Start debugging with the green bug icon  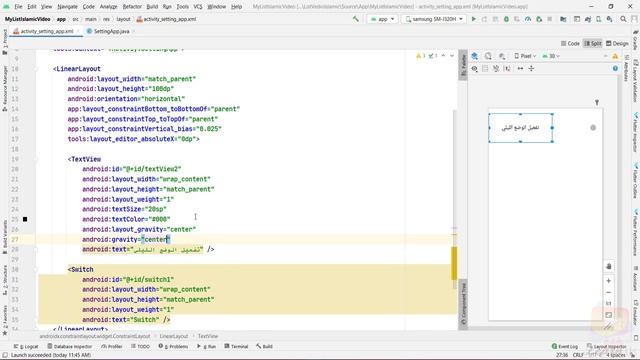506,19
